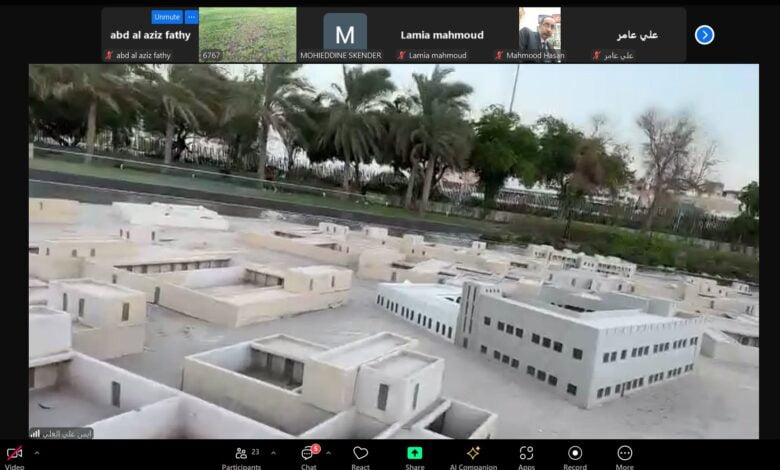Expand the Participants options caret

pos(273,452)
